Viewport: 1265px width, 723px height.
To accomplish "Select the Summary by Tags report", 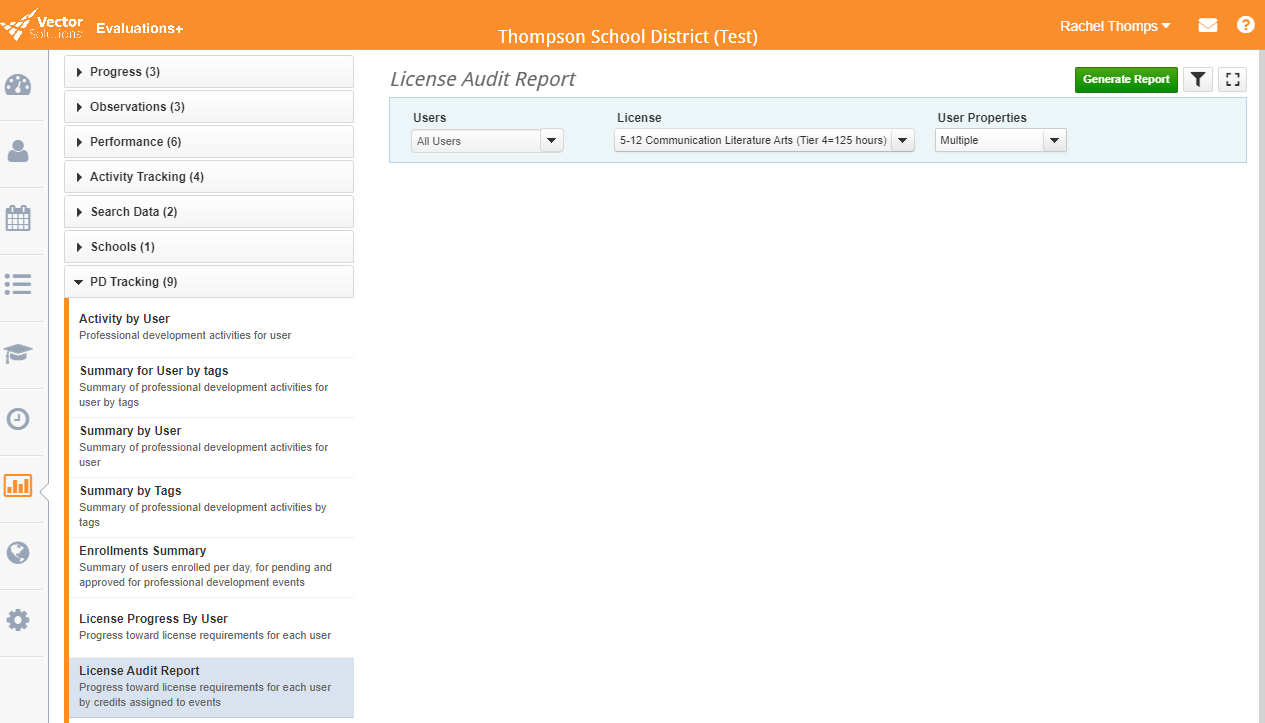I will click(x=211, y=507).
